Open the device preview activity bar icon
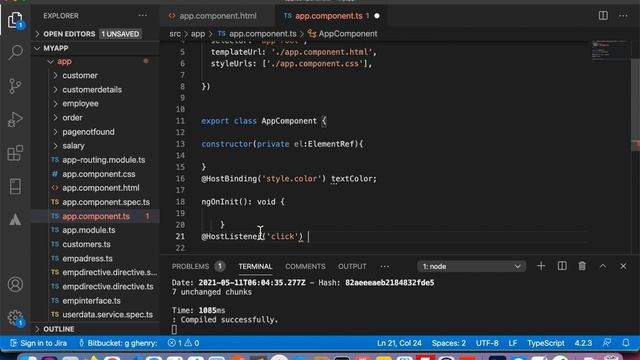This screenshot has width=640, height=360. (x=15, y=186)
